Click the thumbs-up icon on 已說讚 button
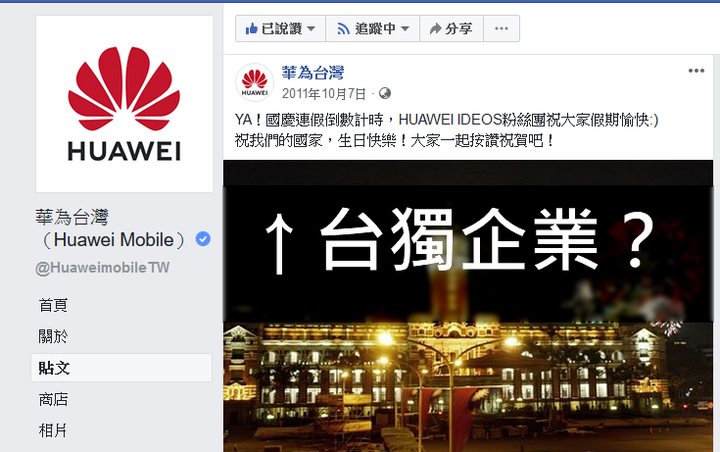This screenshot has width=720, height=452. [x=251, y=29]
